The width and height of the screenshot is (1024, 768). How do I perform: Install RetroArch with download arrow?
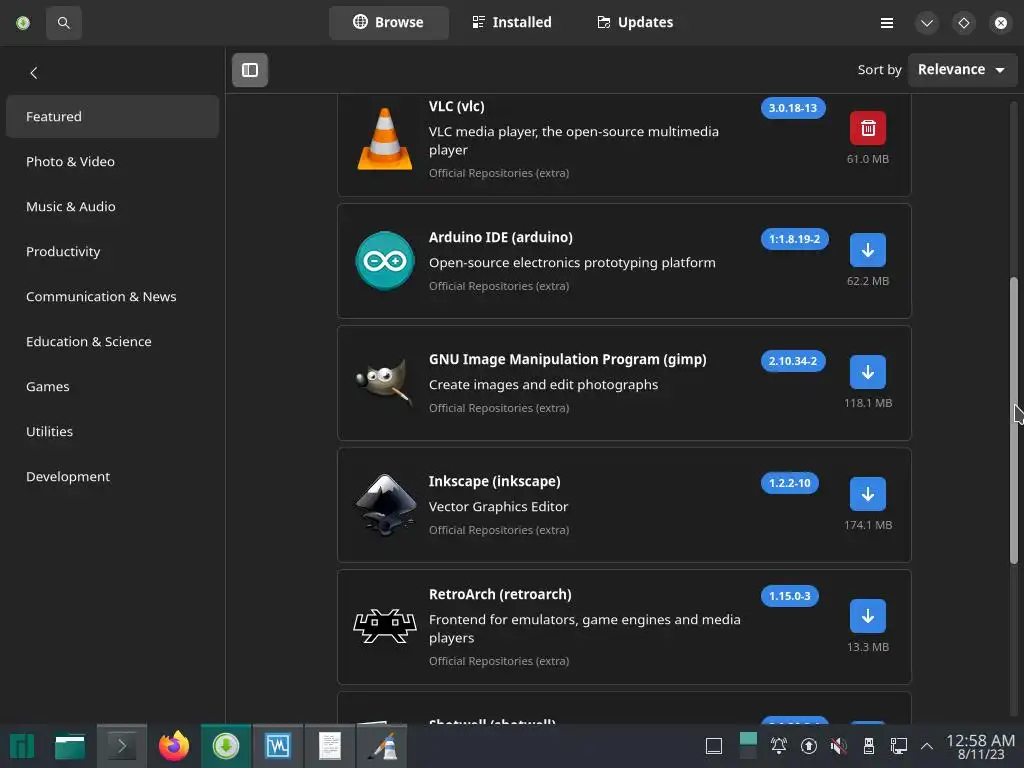tap(867, 616)
